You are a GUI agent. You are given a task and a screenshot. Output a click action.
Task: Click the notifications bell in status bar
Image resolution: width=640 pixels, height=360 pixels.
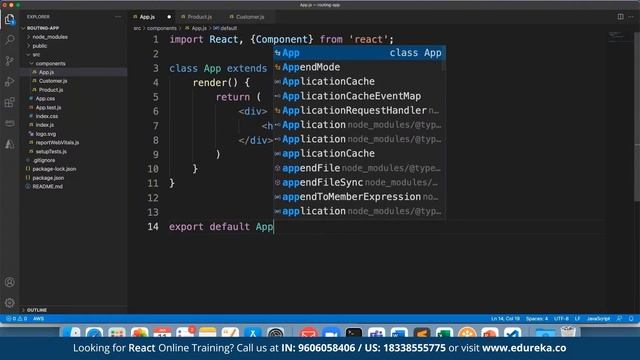(631, 318)
